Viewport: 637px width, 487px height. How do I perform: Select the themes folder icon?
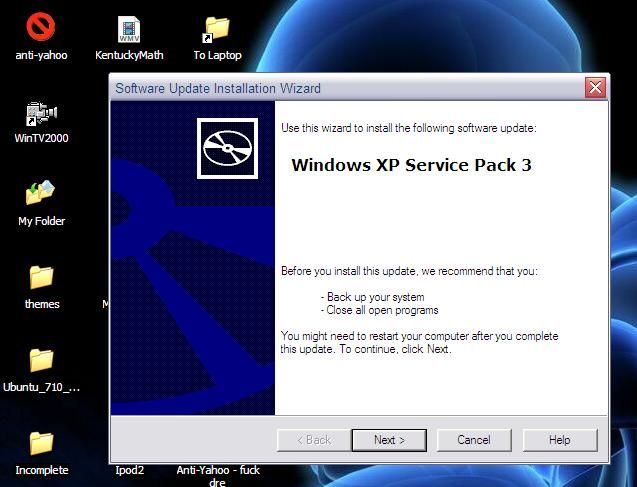point(41,277)
